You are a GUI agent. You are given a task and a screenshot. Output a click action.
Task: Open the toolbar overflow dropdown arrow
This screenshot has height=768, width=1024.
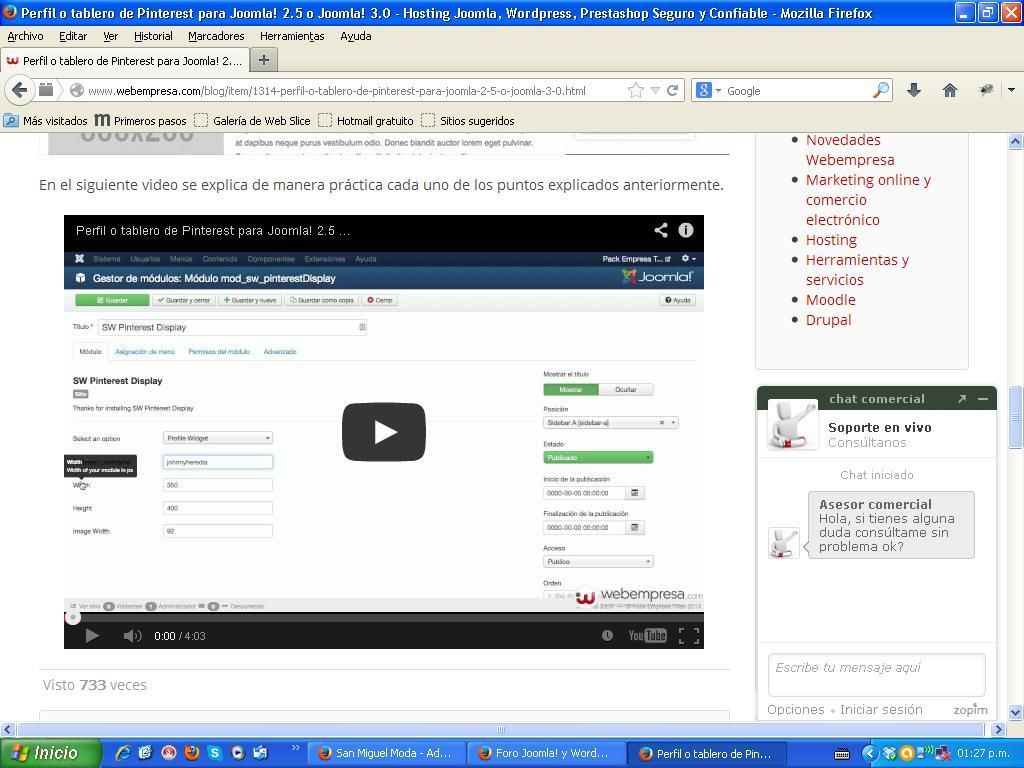coord(1012,90)
